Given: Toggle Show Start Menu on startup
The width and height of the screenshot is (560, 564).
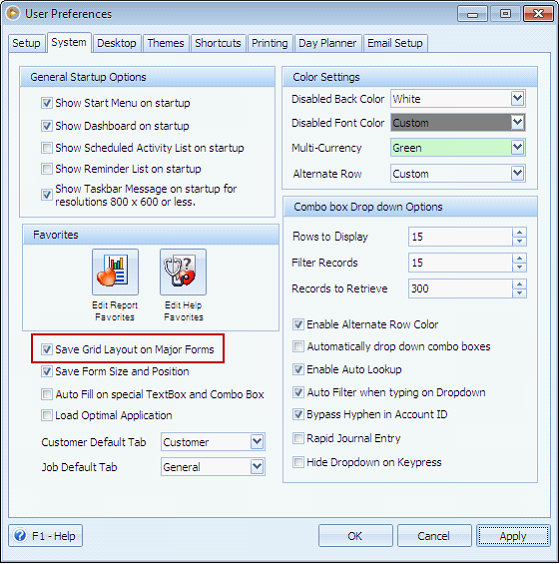Looking at the screenshot, I should (x=47, y=103).
